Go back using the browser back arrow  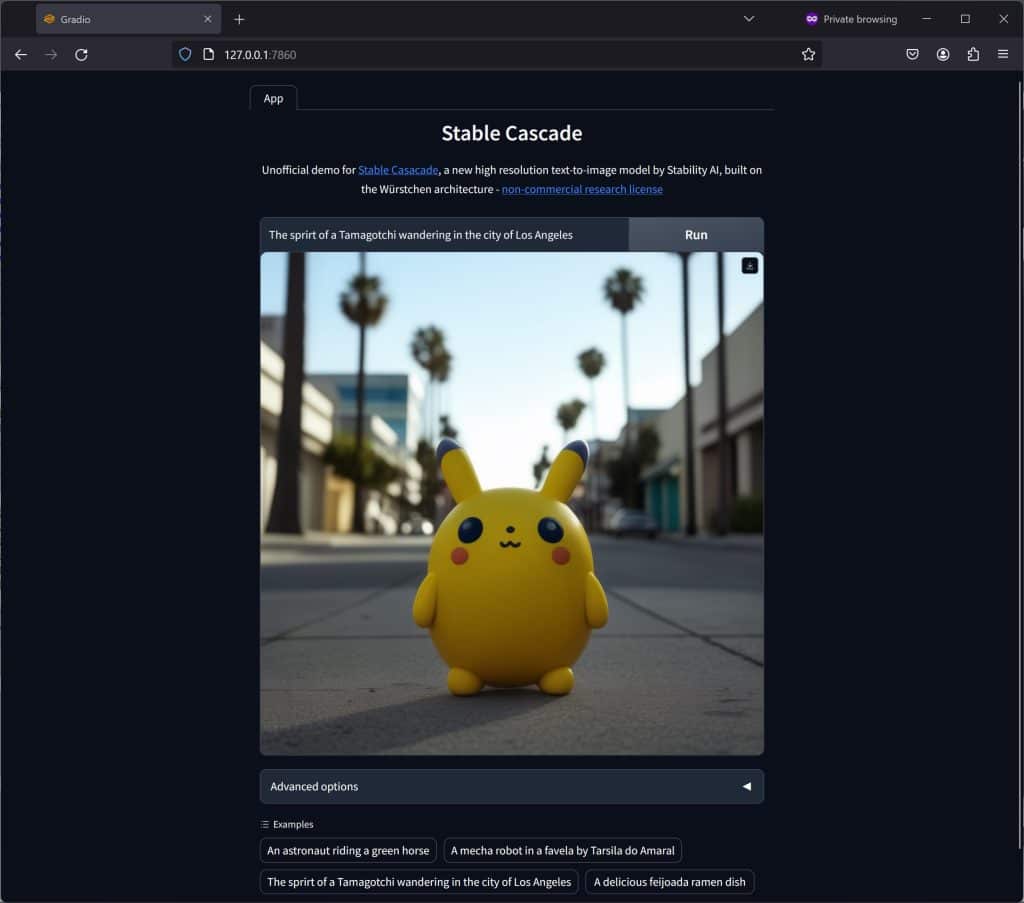click(x=21, y=55)
